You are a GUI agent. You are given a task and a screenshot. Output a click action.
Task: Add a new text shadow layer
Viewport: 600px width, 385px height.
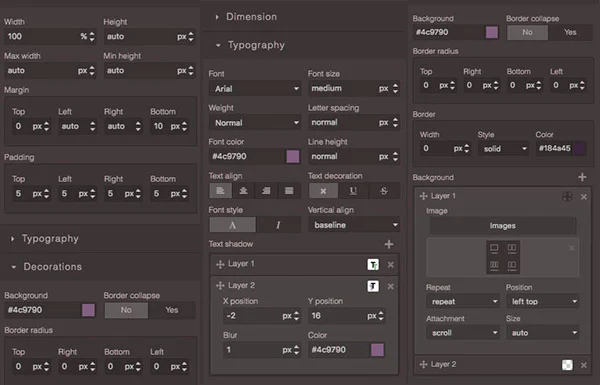coord(389,244)
